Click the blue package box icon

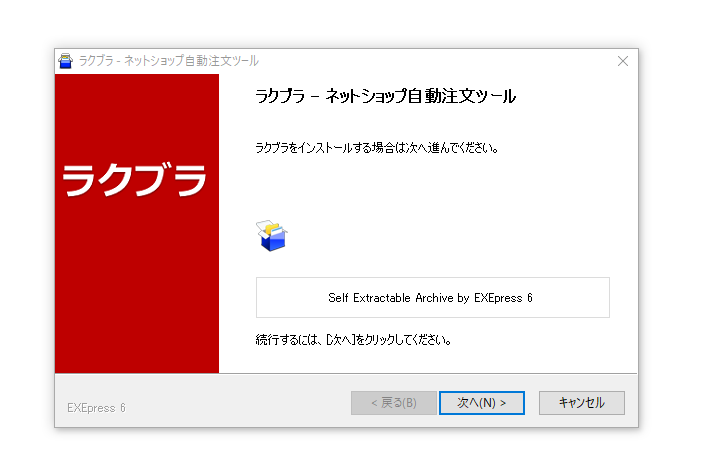(271, 237)
